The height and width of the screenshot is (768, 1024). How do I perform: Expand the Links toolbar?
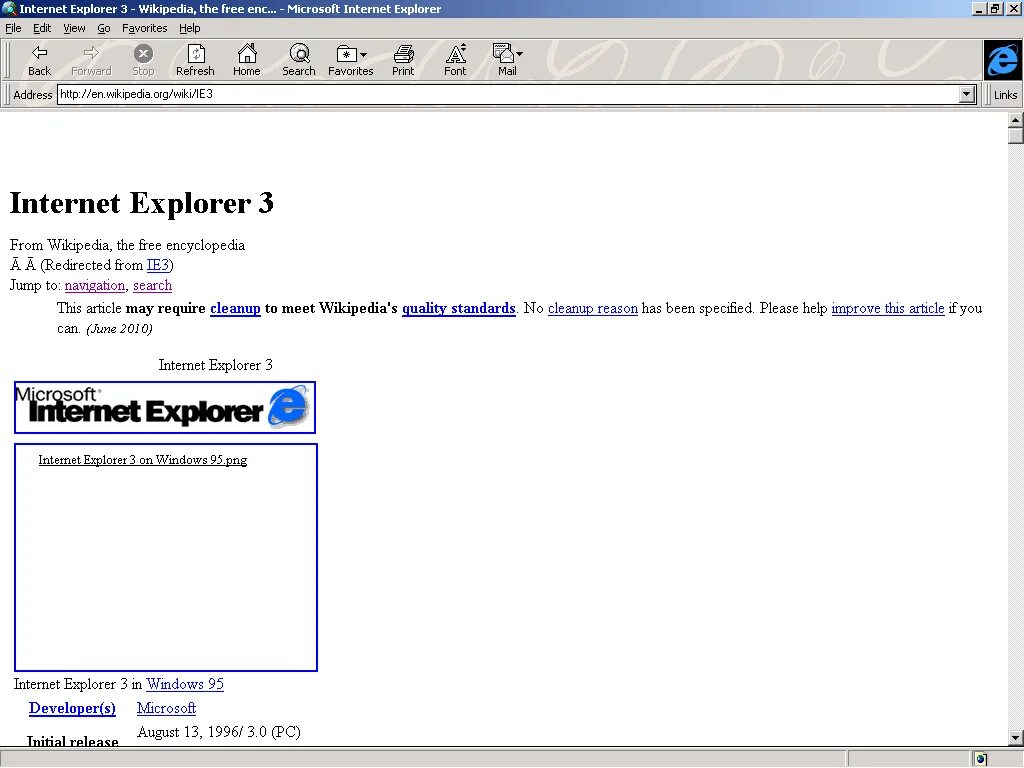(x=1005, y=95)
